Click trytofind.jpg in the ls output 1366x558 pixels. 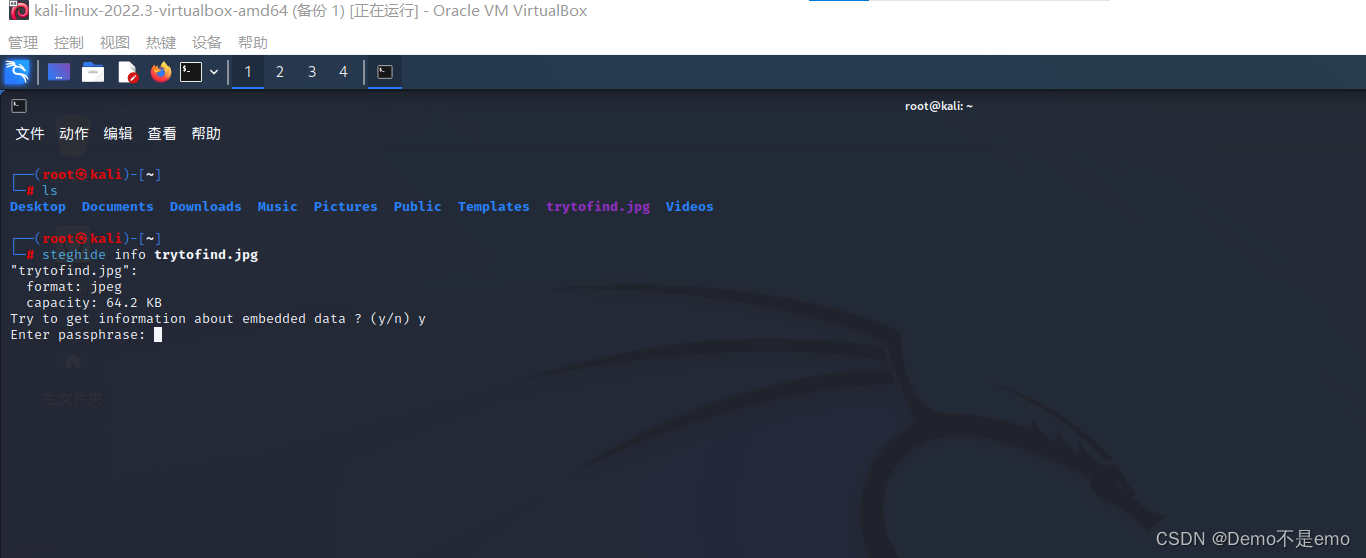pos(598,207)
